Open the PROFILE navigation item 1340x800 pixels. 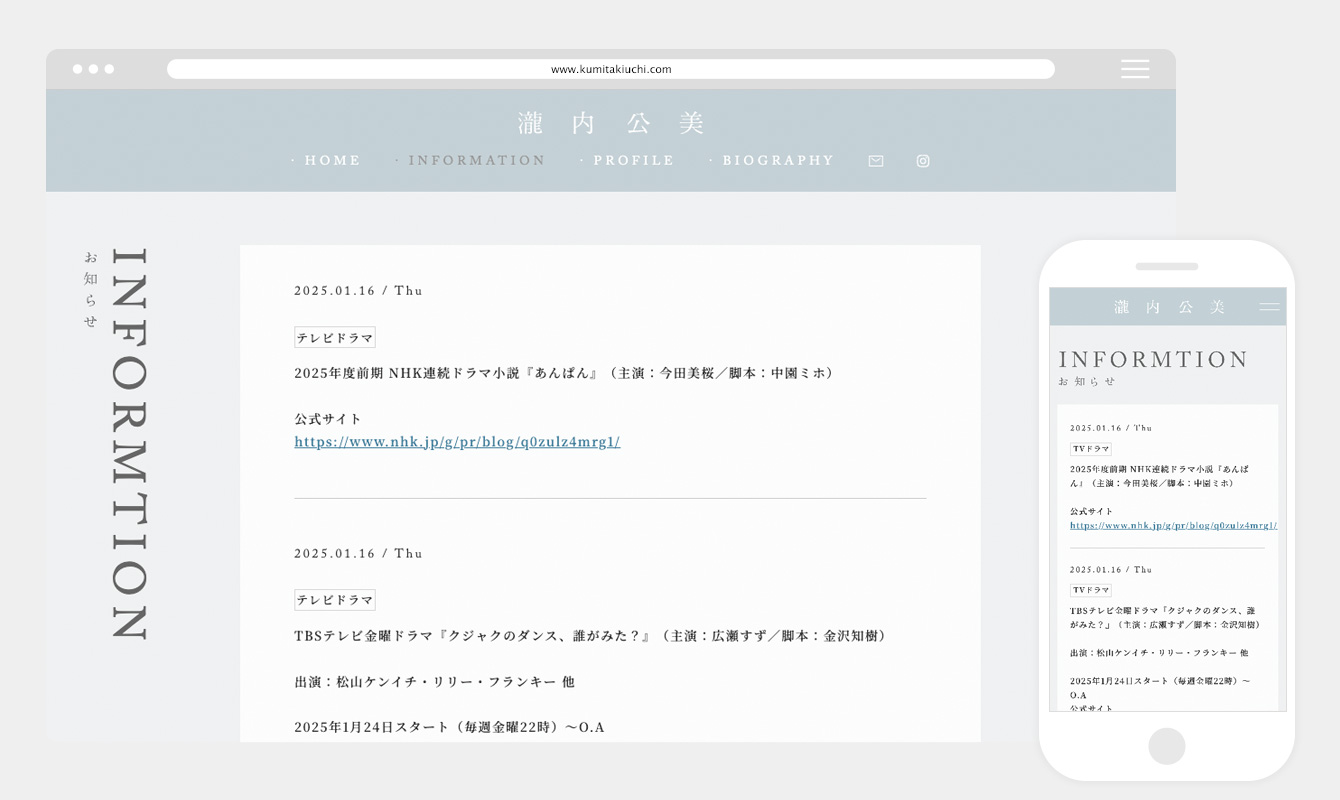(x=633, y=160)
